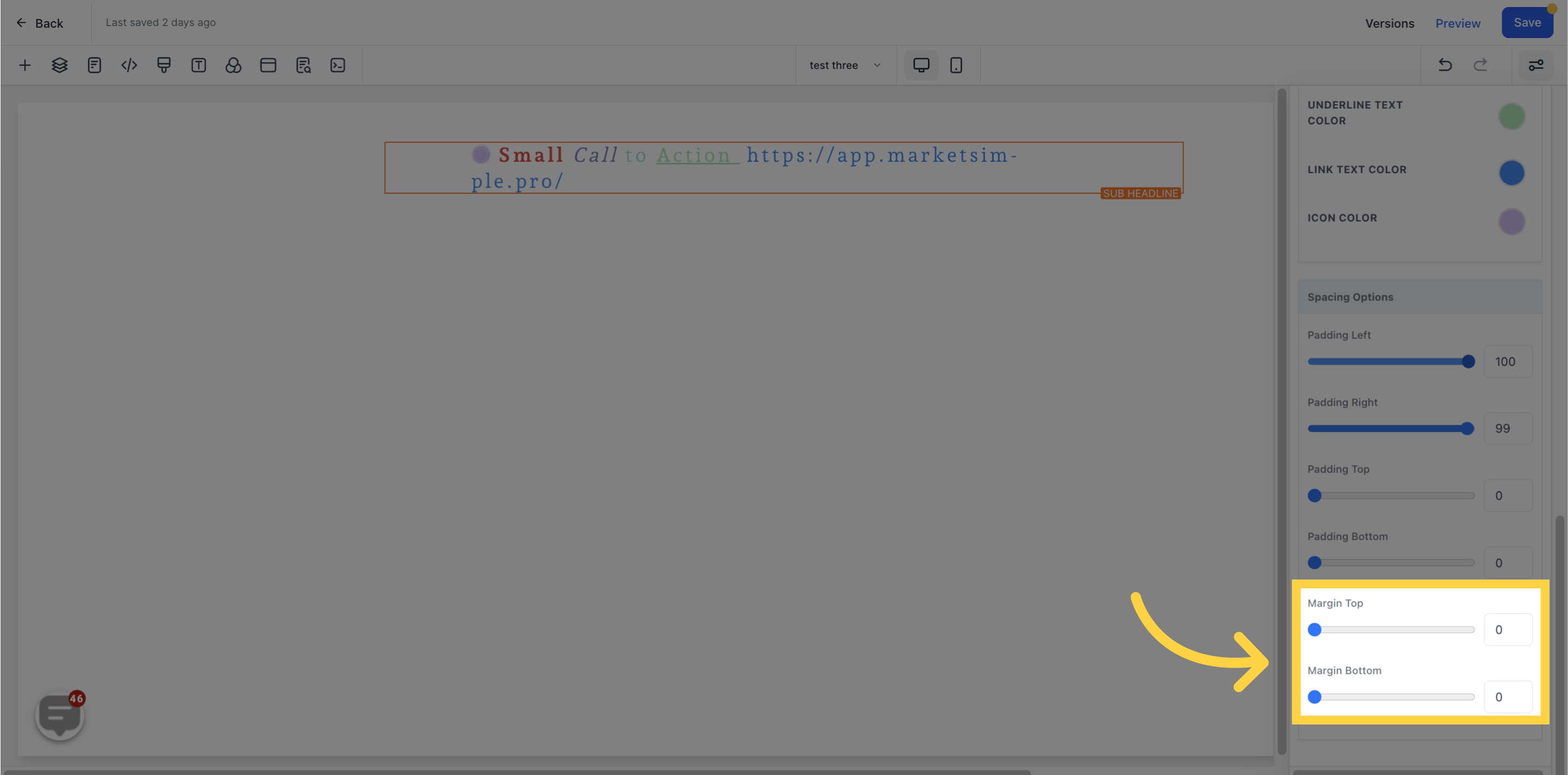Select the Navigator/Preview icon
Viewport: 1568px width, 775px height.
303,65
